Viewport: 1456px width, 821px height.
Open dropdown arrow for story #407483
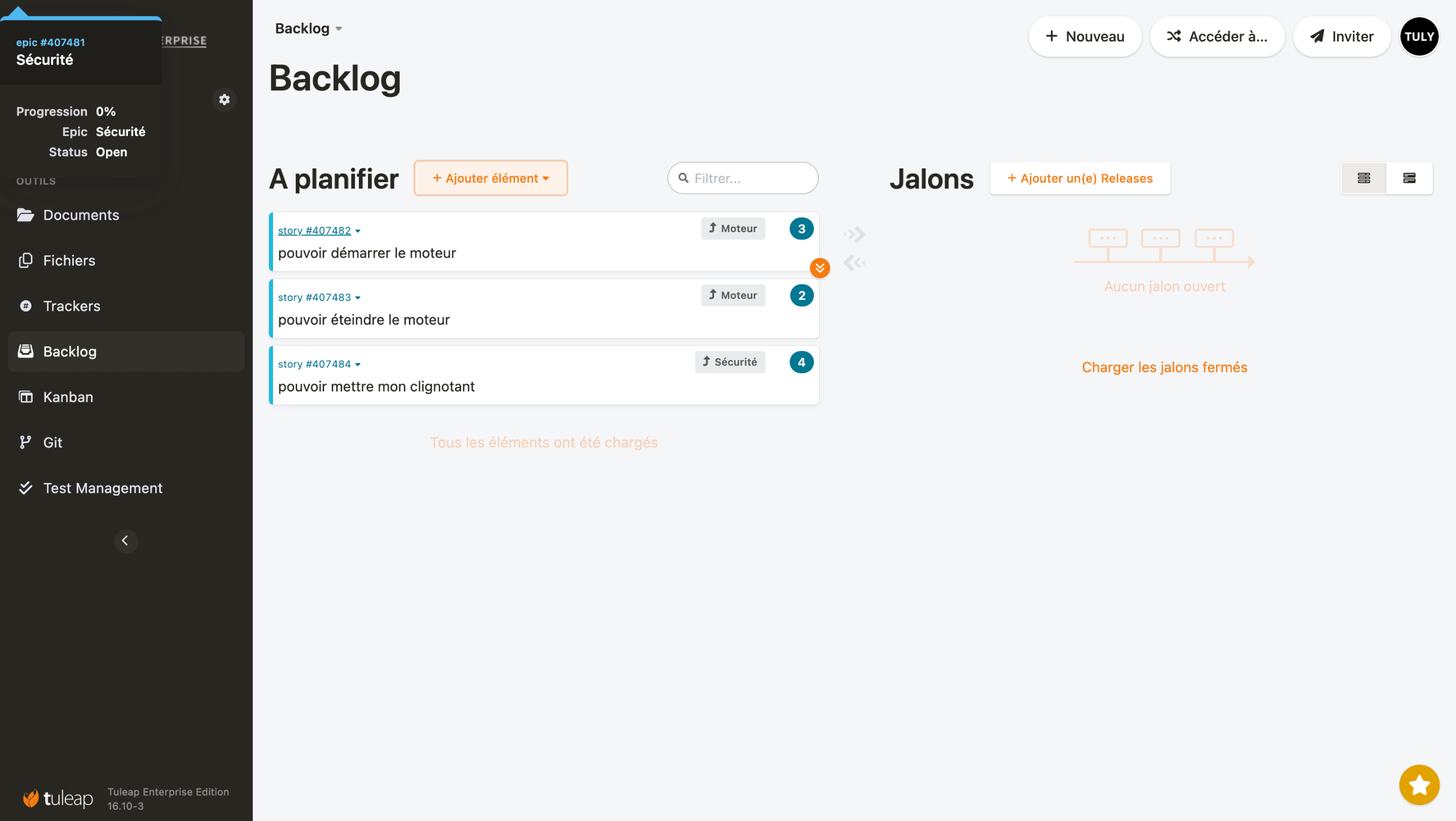coord(358,298)
